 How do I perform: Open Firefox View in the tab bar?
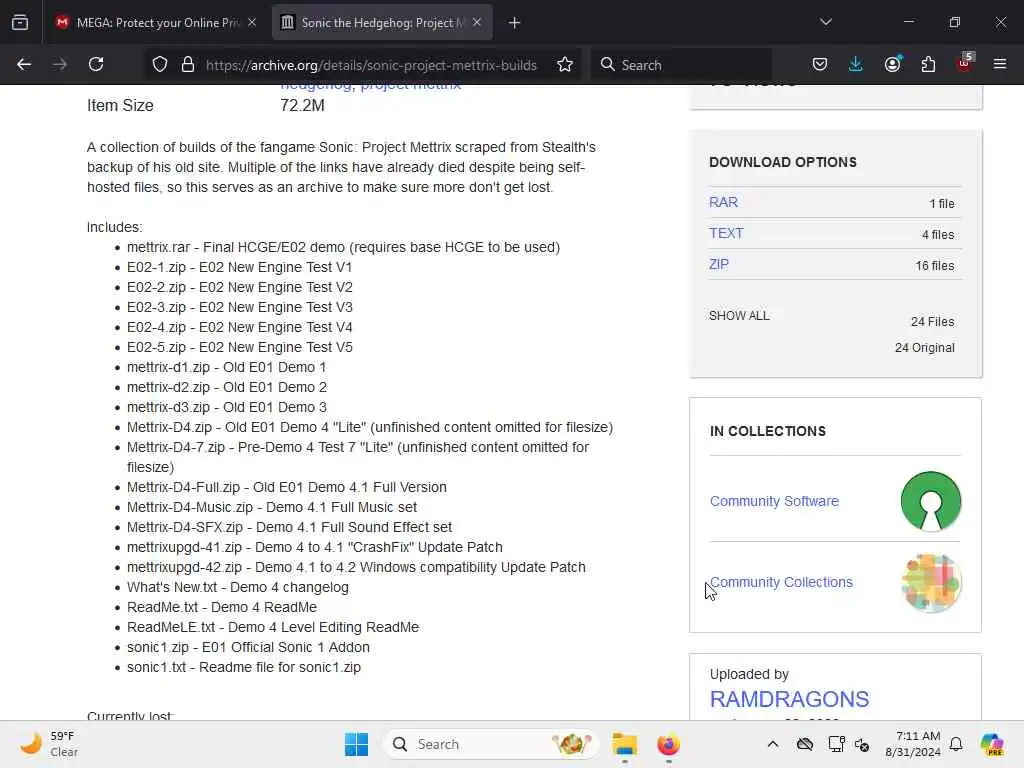pyautogui.click(x=20, y=22)
